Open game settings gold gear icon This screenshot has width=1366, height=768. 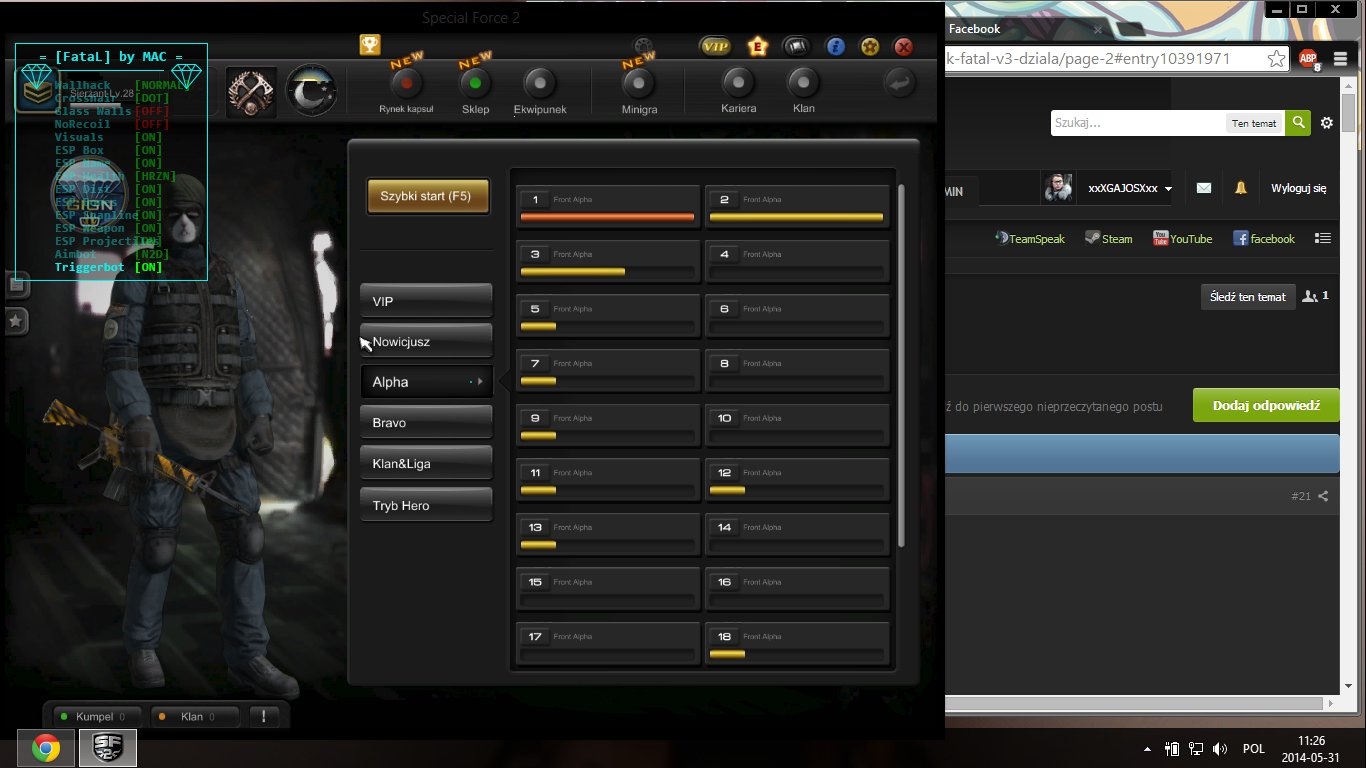point(869,46)
